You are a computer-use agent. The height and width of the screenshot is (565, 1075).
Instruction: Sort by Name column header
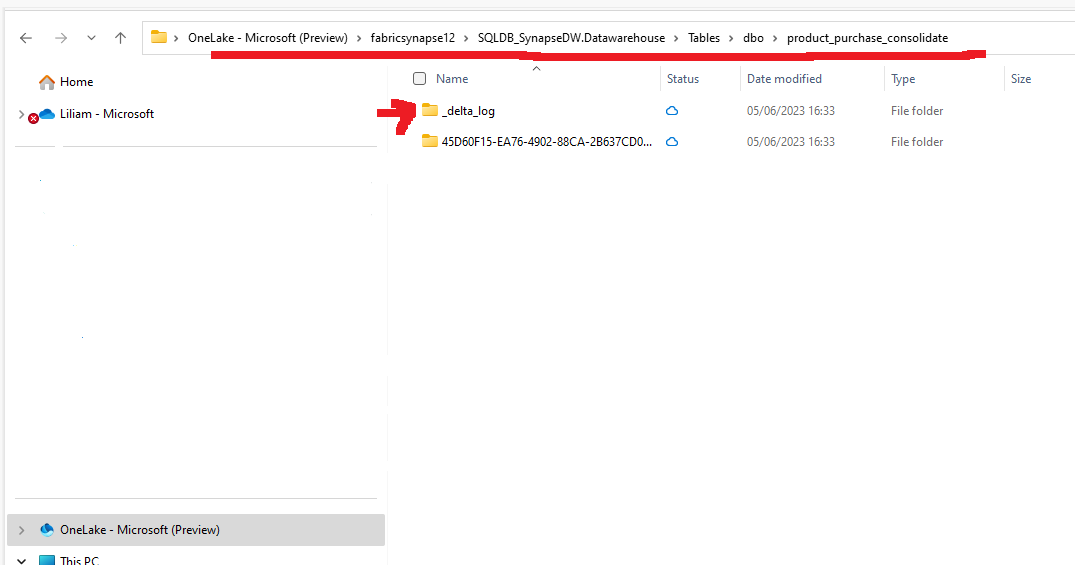click(x=452, y=79)
